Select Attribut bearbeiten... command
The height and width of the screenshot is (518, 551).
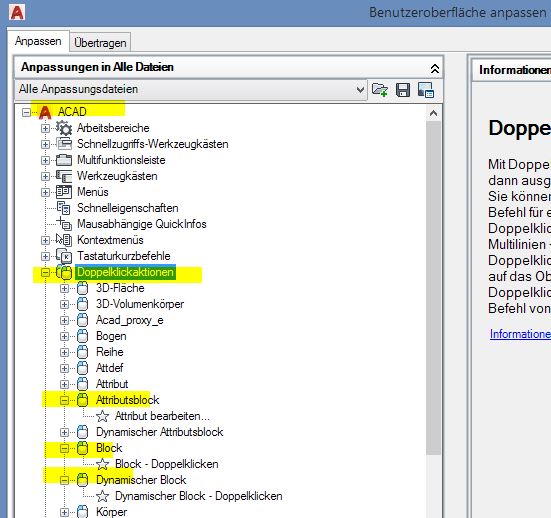click(x=162, y=416)
